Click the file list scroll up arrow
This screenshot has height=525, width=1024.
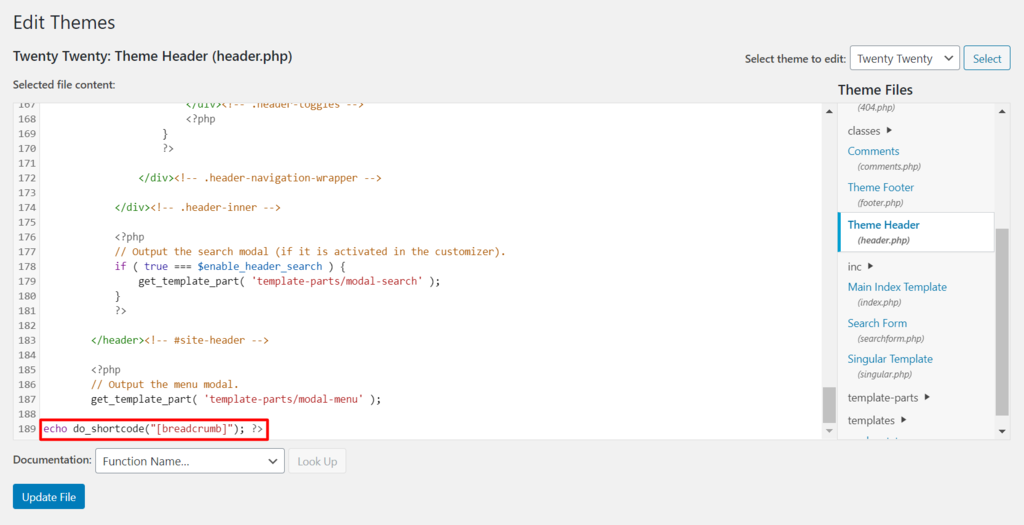click(x=1002, y=109)
